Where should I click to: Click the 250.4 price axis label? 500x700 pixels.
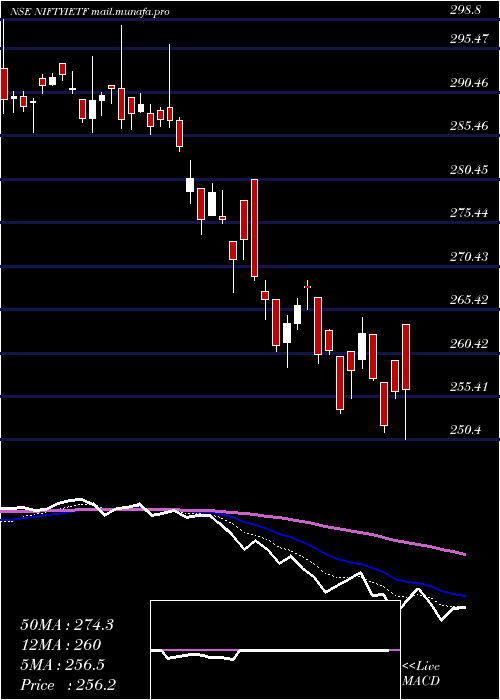pos(465,430)
